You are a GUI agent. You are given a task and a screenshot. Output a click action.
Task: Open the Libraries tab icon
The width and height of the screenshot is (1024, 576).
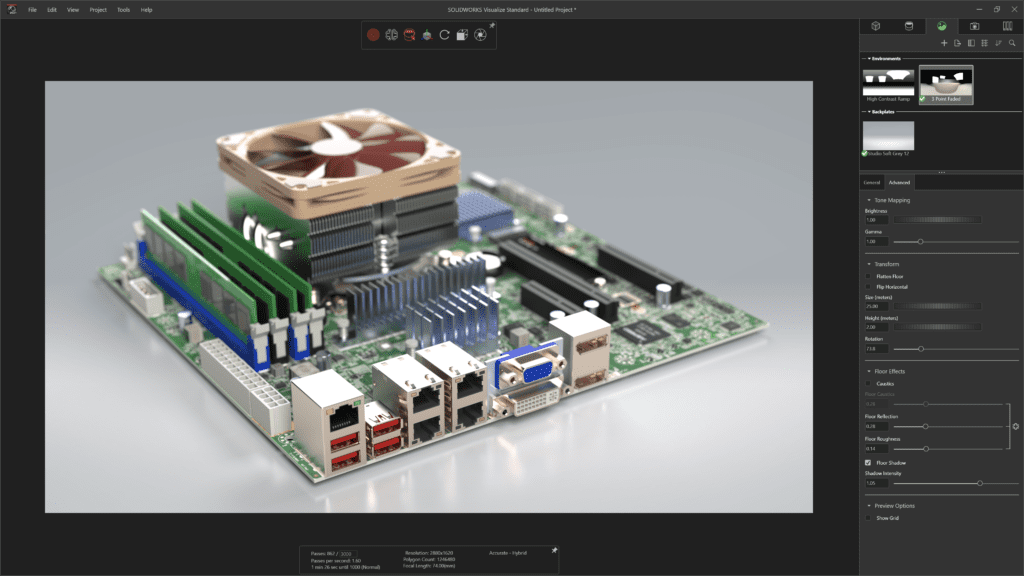1007,26
